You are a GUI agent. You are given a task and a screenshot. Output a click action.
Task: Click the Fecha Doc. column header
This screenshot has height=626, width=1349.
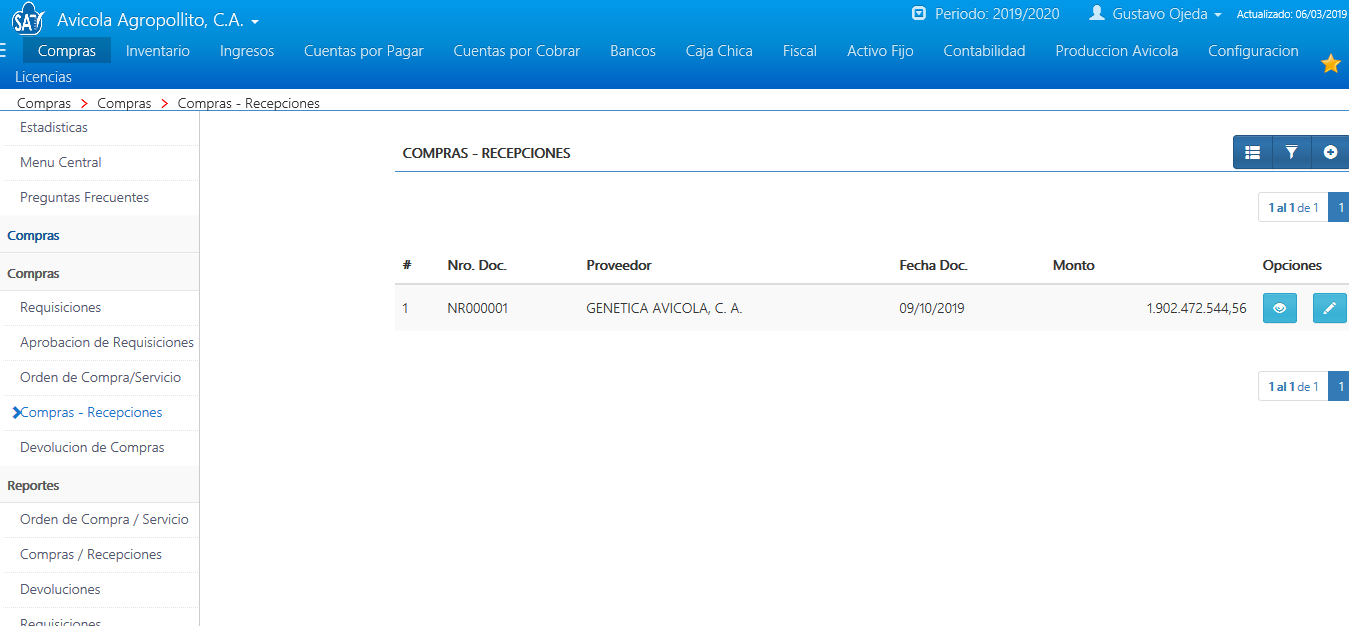coord(934,265)
